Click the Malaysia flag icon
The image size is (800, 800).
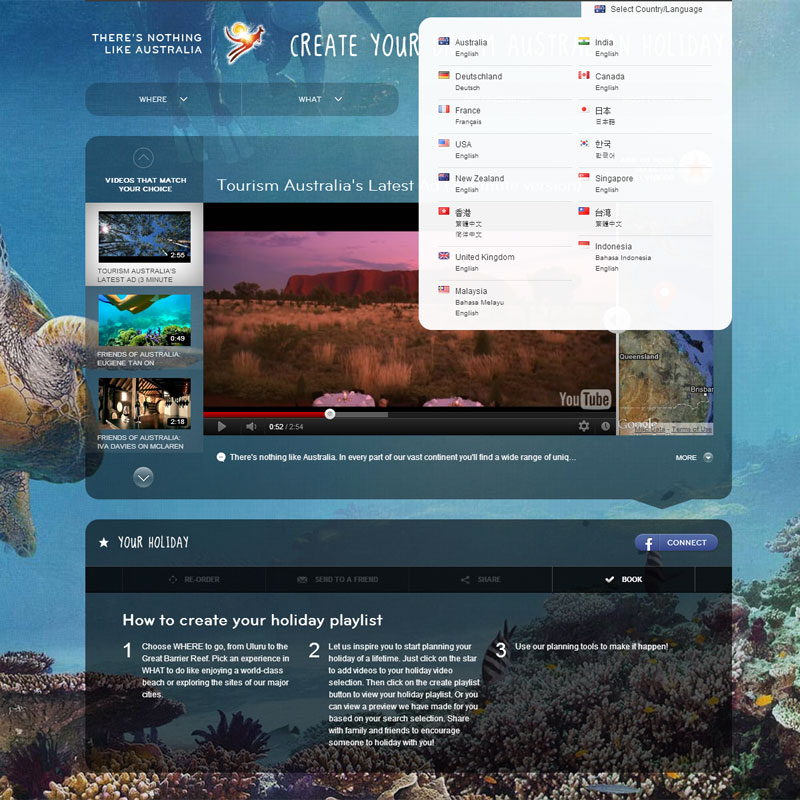click(x=444, y=290)
